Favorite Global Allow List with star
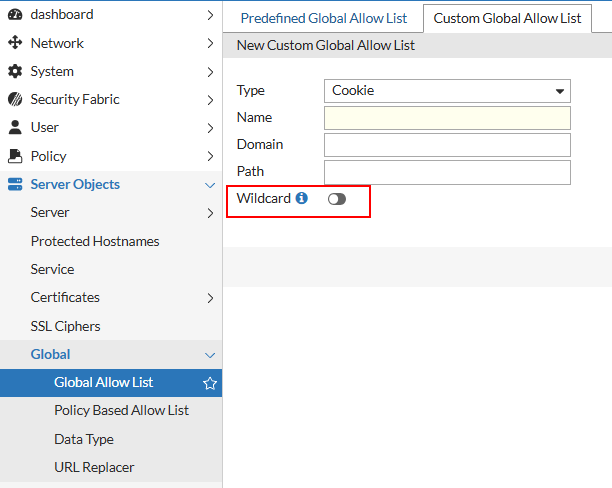The image size is (612, 488). pyautogui.click(x=210, y=383)
